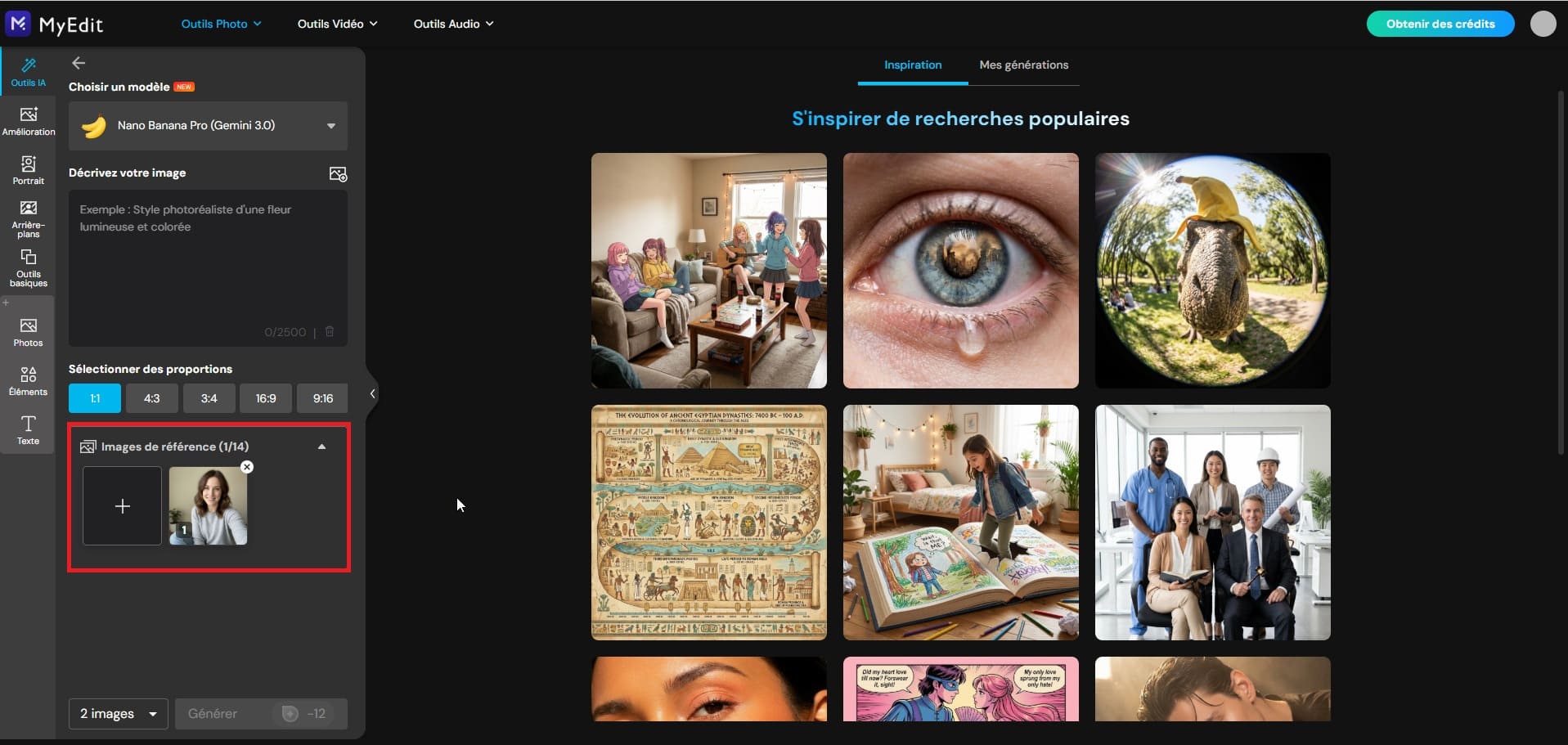Open the 2 images count dropdown

click(119, 714)
